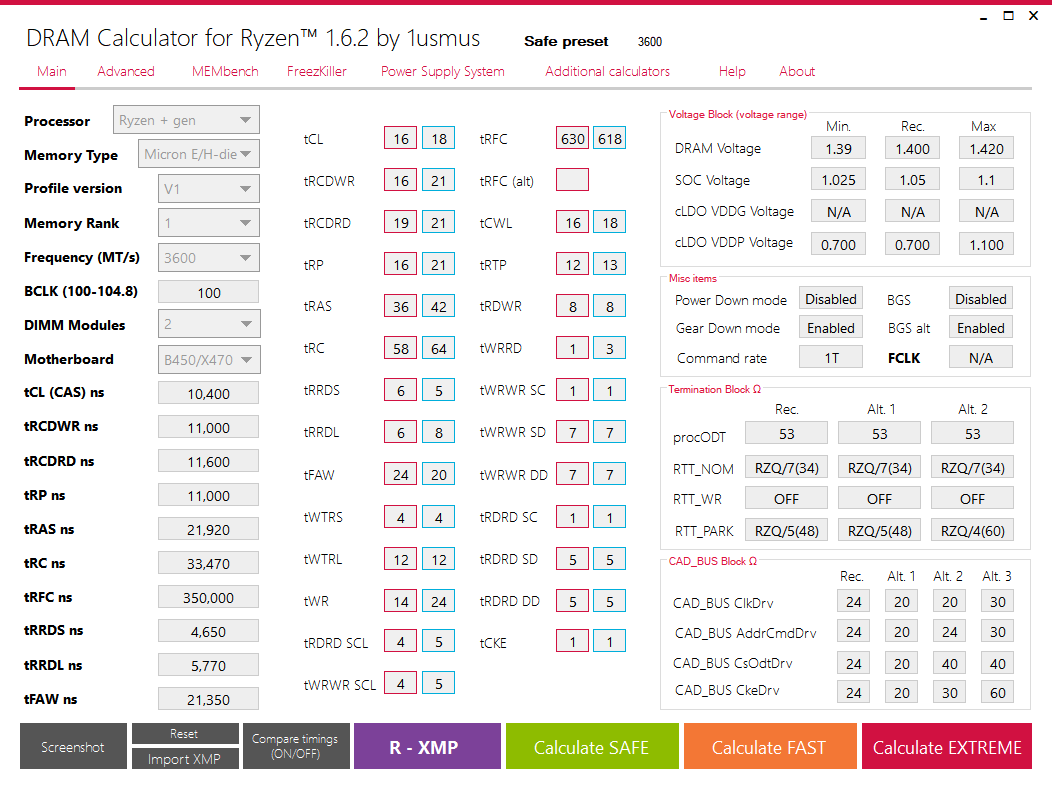Image resolution: width=1052 pixels, height=790 pixels.
Task: Switch to the Main tab
Action: click(52, 71)
